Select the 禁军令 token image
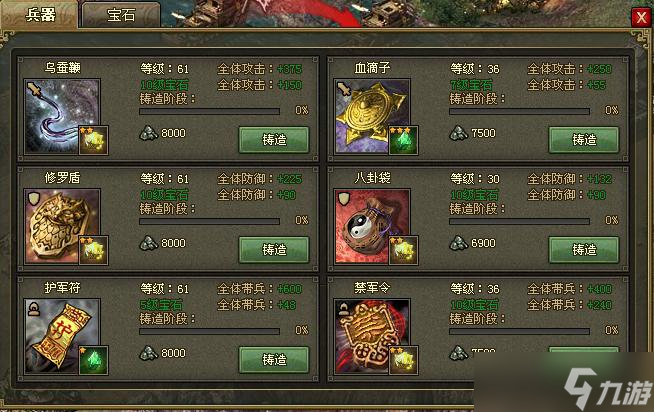 click(x=372, y=336)
